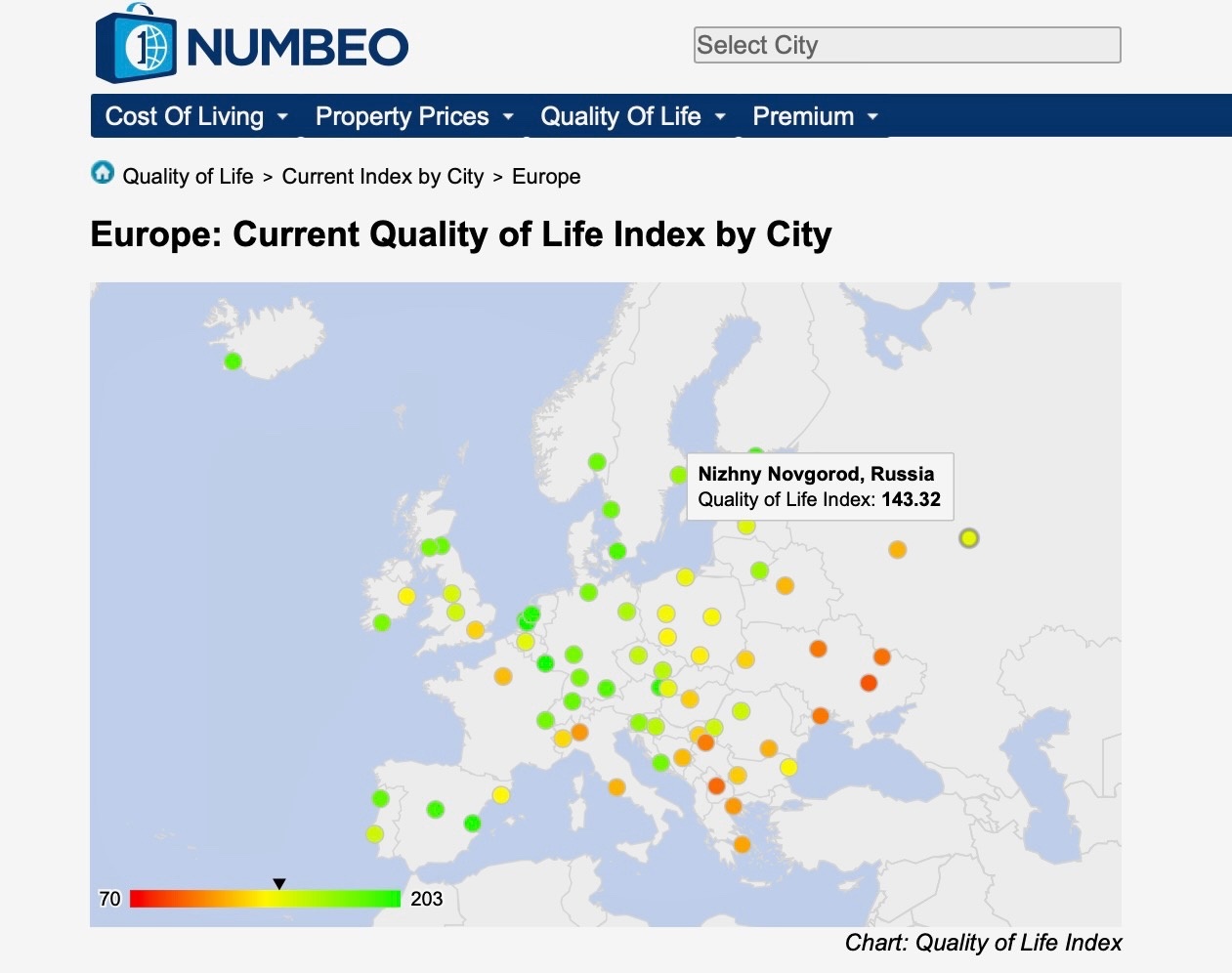Screen dimensions: 1232x973
Task: Click the Select City search field
Action: point(907,45)
